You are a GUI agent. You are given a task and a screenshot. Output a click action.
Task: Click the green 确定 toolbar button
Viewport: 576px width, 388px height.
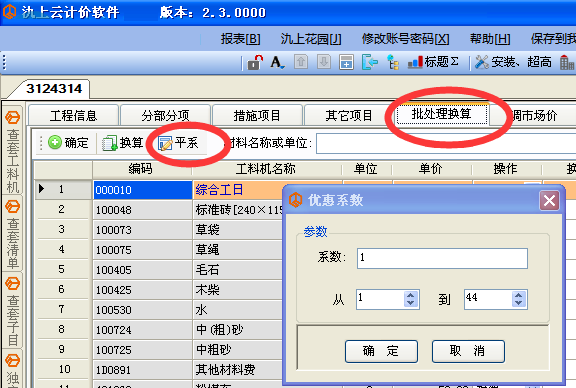coord(68,143)
